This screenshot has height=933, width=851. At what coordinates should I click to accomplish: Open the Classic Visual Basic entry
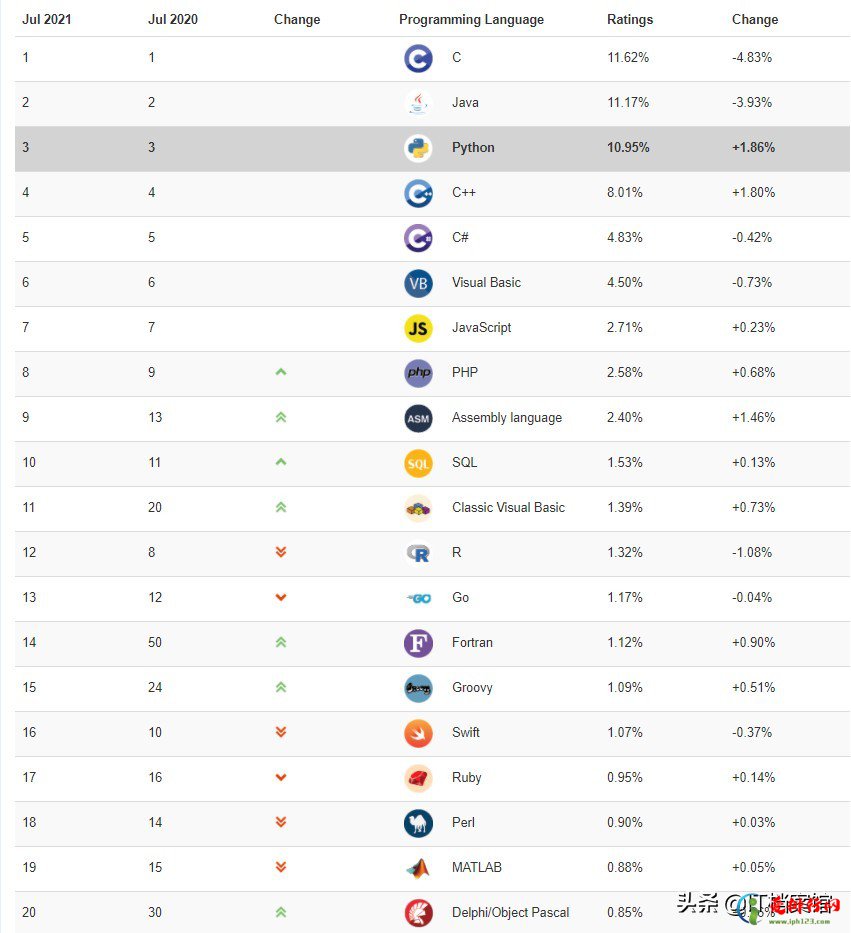[508, 508]
